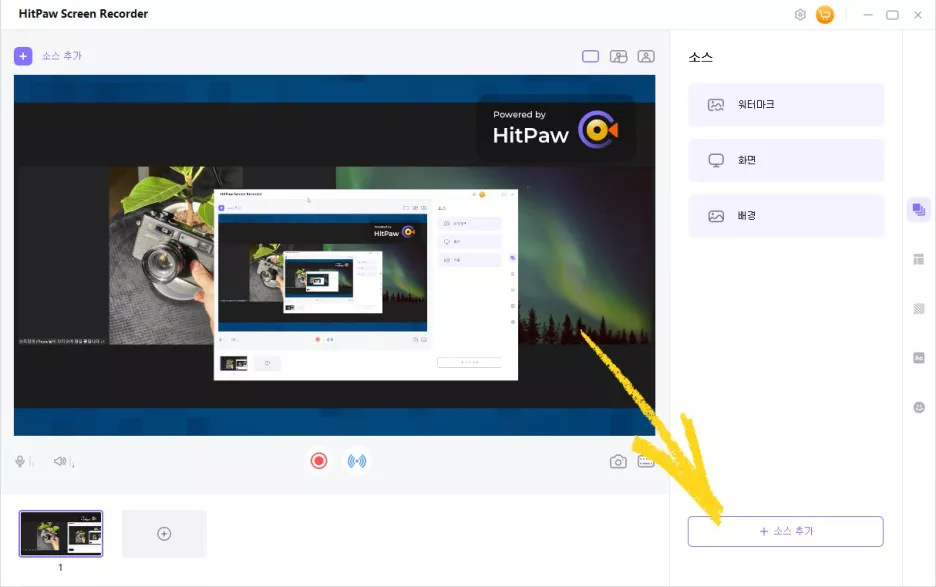The image size is (936, 587).
Task: Select the 화면 source item
Action: 786,160
